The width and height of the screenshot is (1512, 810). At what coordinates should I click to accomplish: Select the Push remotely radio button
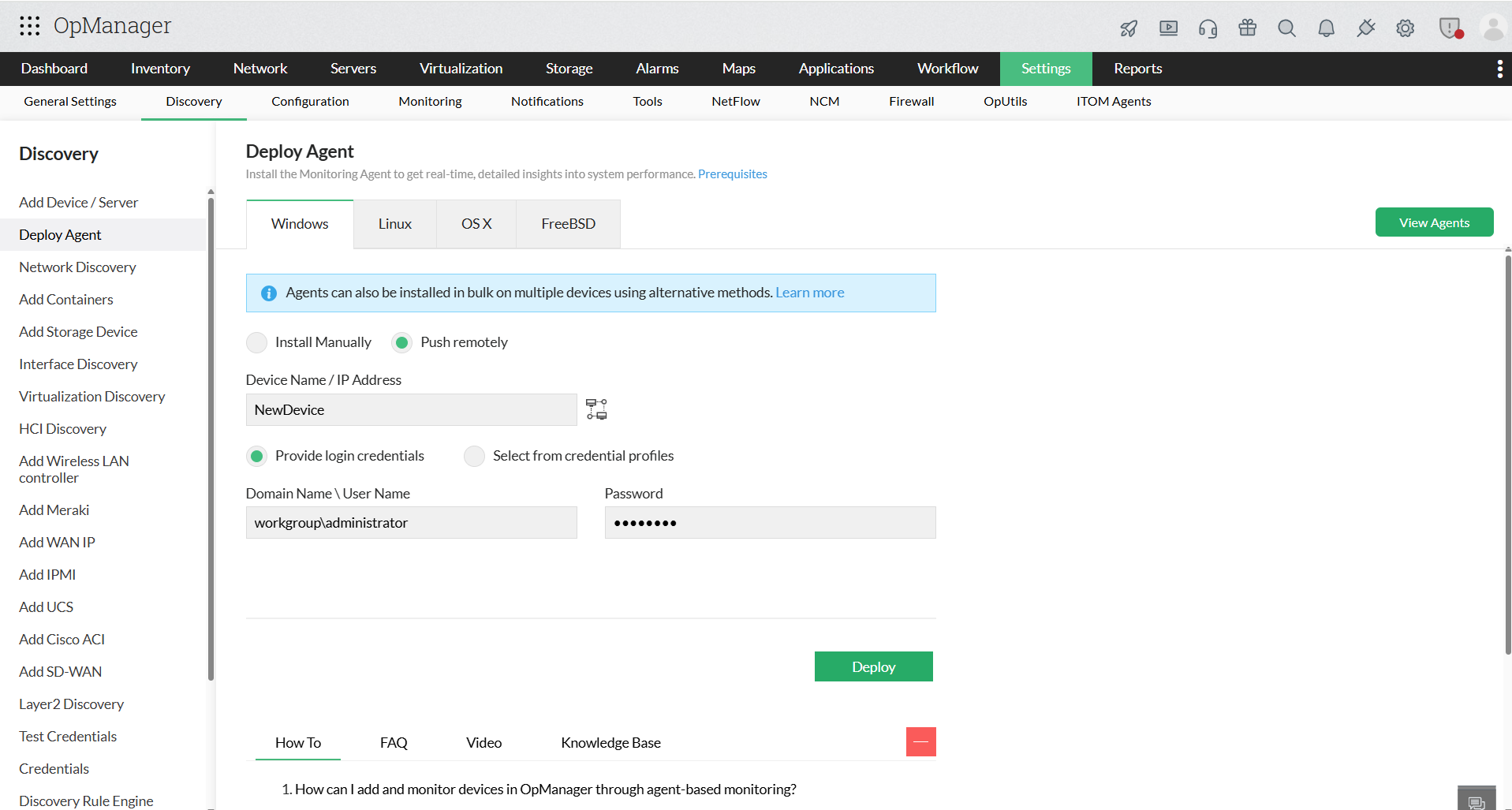click(x=401, y=342)
